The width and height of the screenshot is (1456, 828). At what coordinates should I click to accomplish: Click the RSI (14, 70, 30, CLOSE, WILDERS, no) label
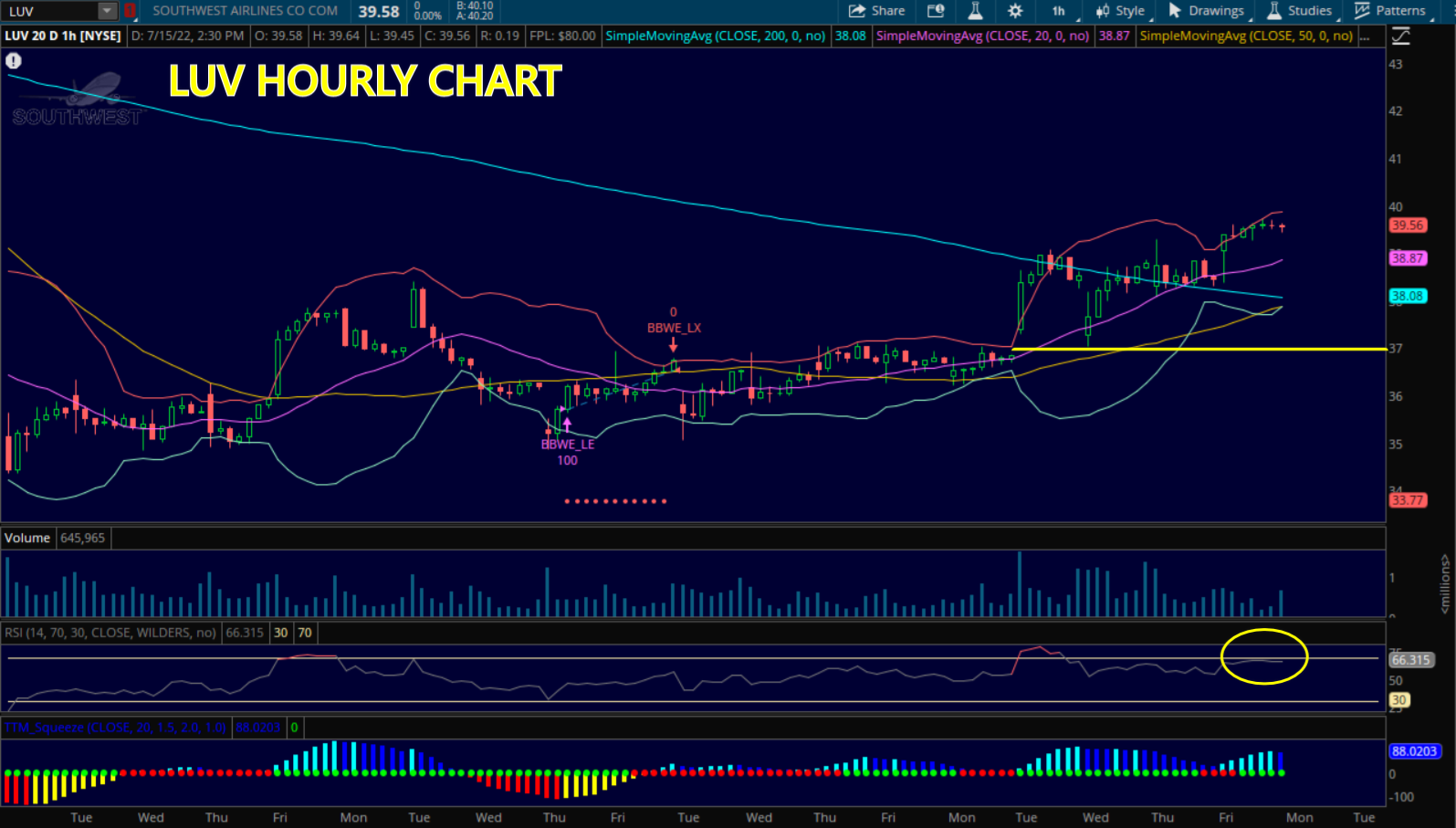[110, 633]
